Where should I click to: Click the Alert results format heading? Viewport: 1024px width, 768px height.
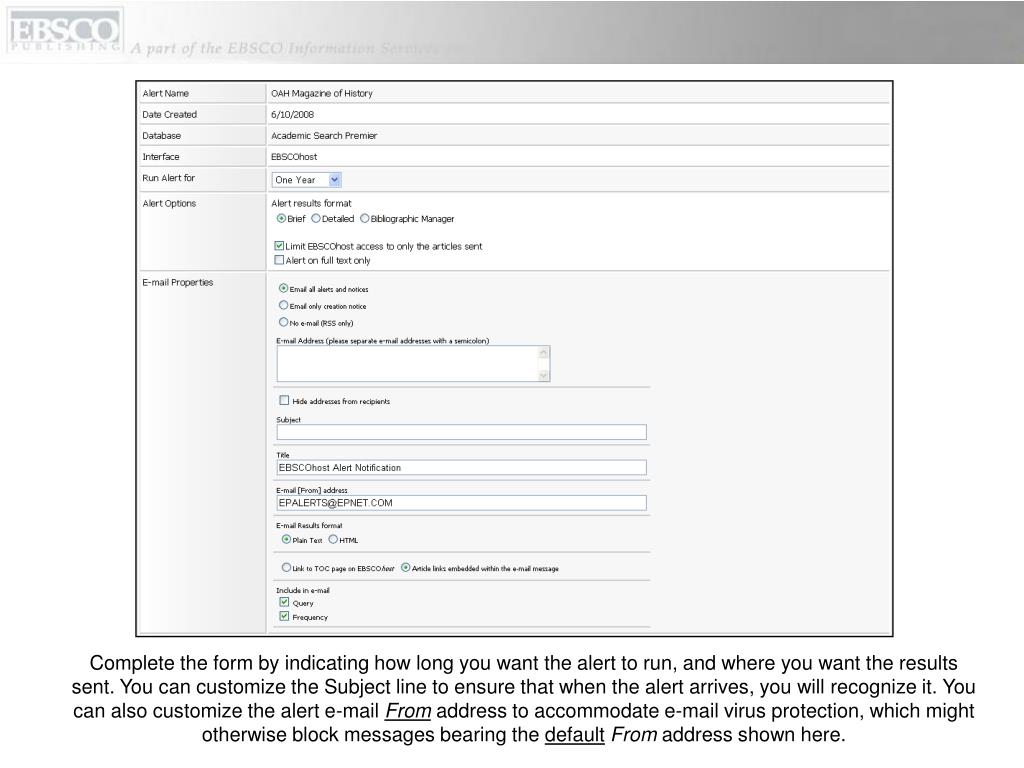(x=312, y=203)
